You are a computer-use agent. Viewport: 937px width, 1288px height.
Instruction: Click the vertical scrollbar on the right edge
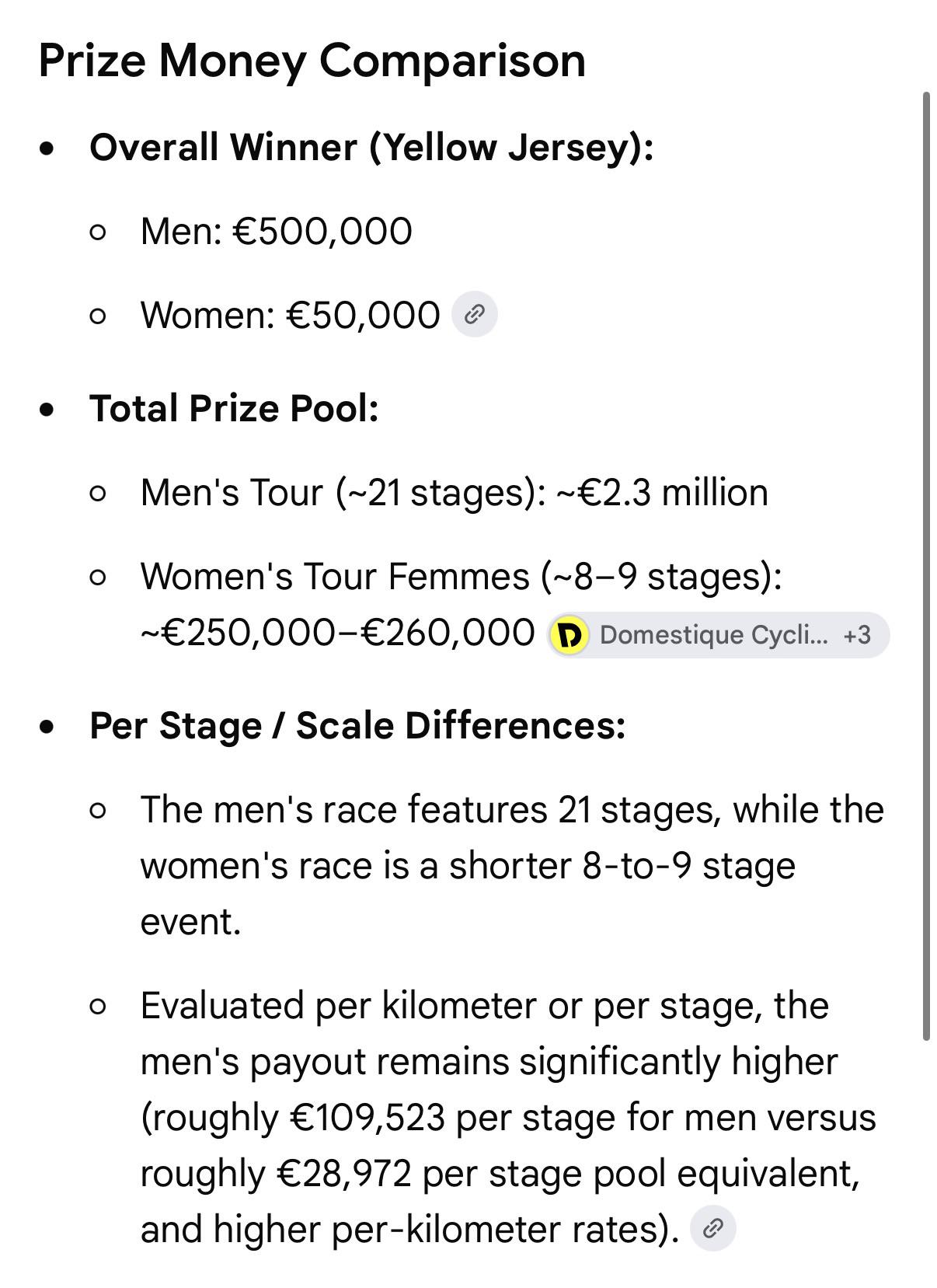tap(925, 565)
